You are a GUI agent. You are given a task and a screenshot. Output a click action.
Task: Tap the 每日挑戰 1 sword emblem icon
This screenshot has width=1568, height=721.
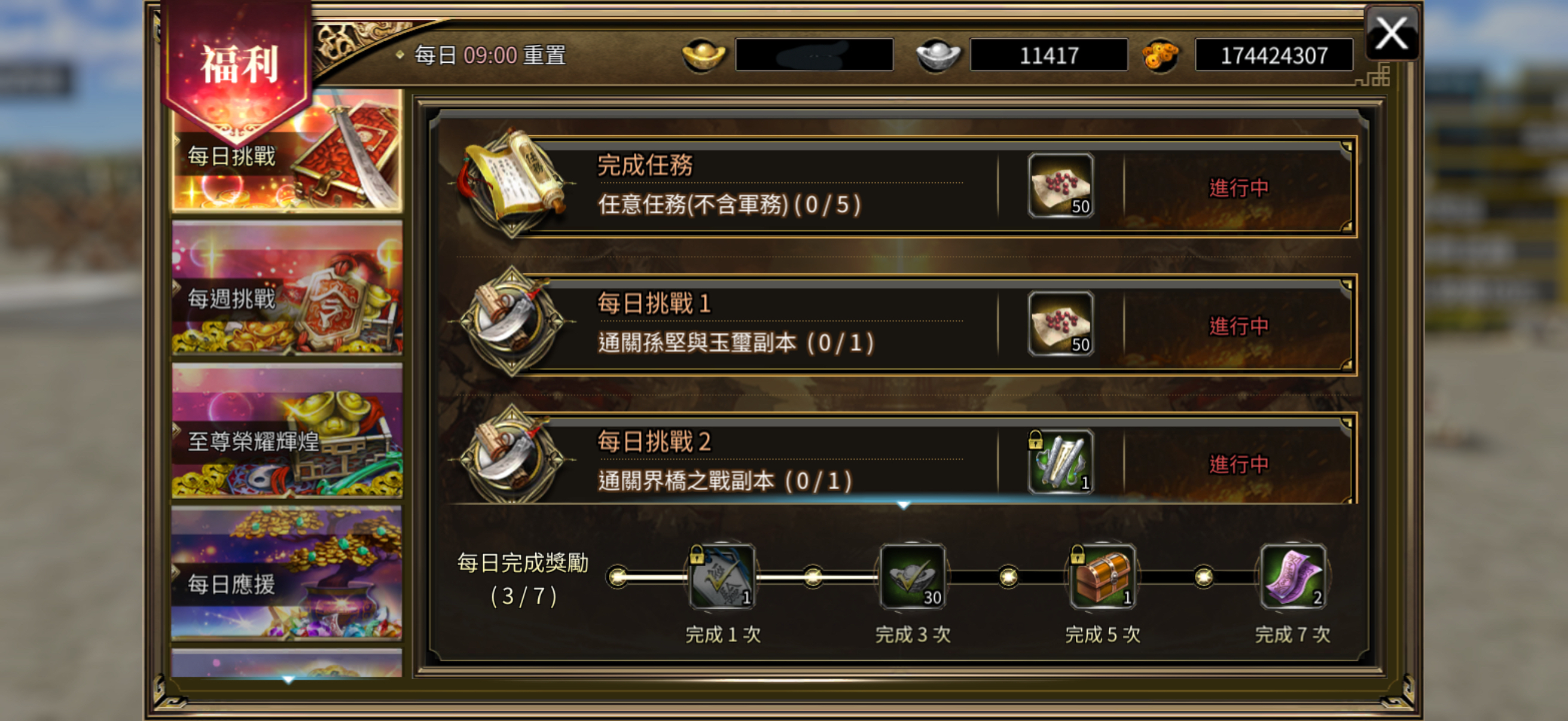click(512, 322)
